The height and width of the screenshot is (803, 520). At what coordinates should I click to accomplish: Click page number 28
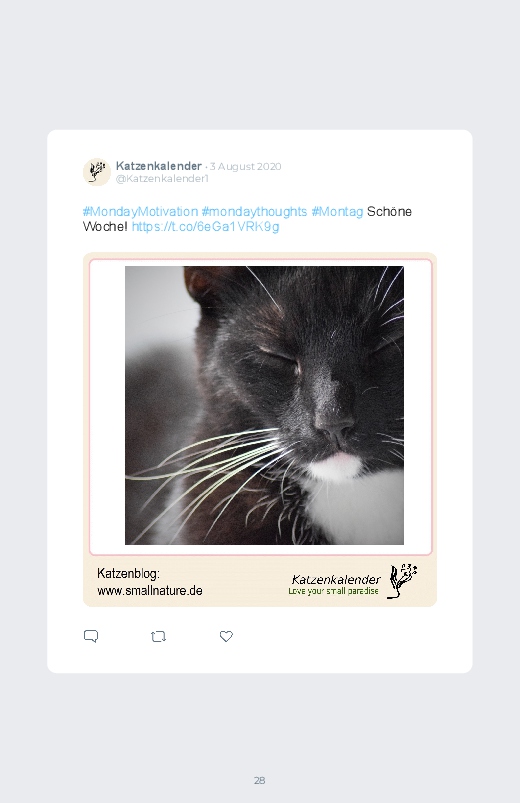point(260,780)
